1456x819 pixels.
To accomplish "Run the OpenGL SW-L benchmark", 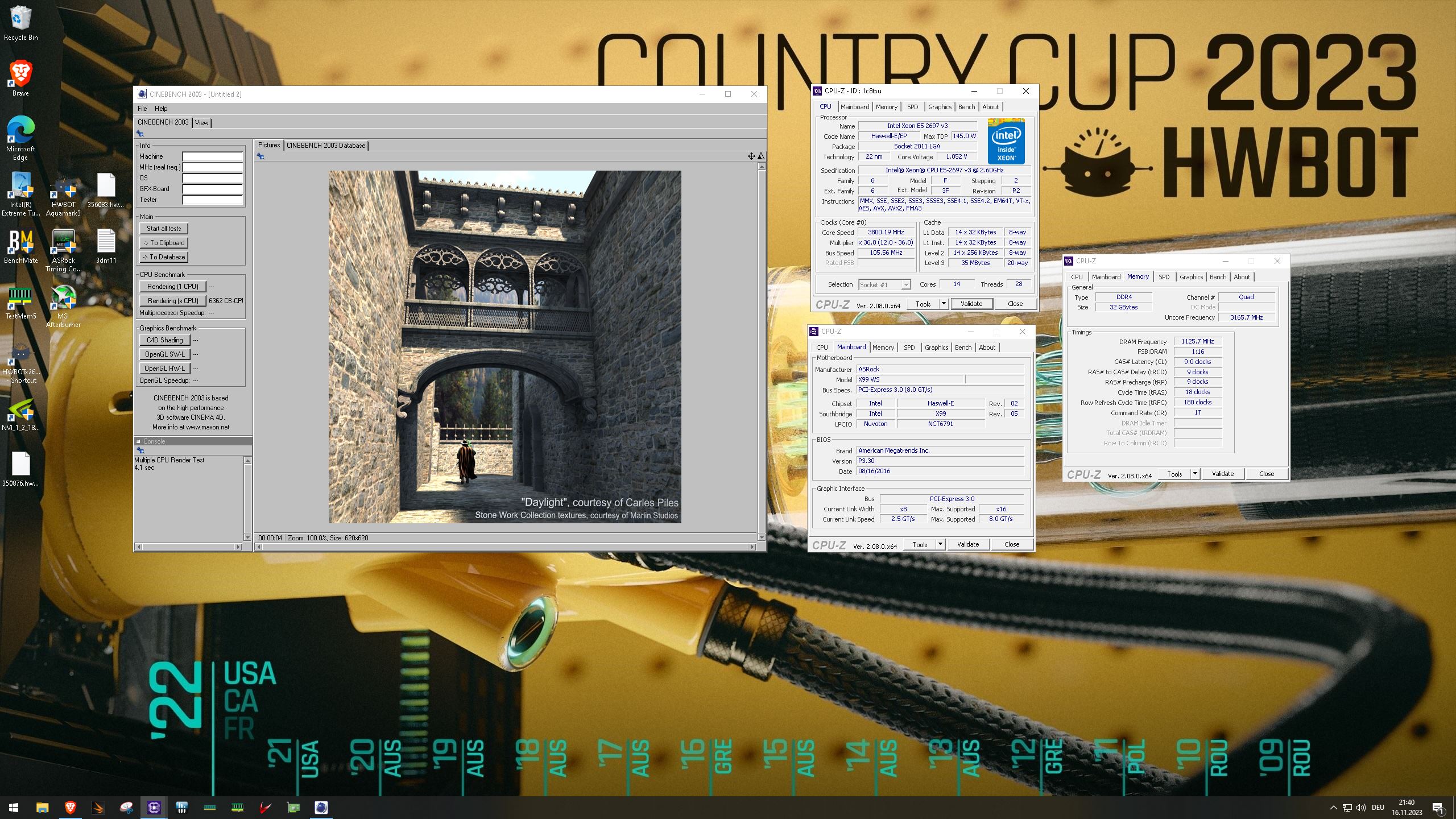I will [165, 354].
